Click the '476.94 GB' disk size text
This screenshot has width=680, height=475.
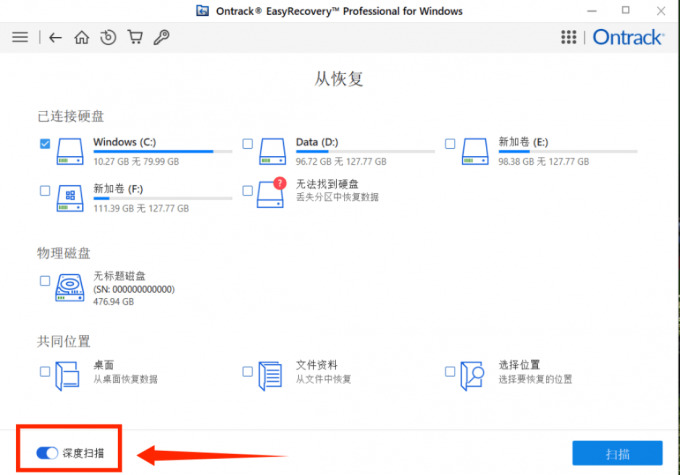(114, 301)
